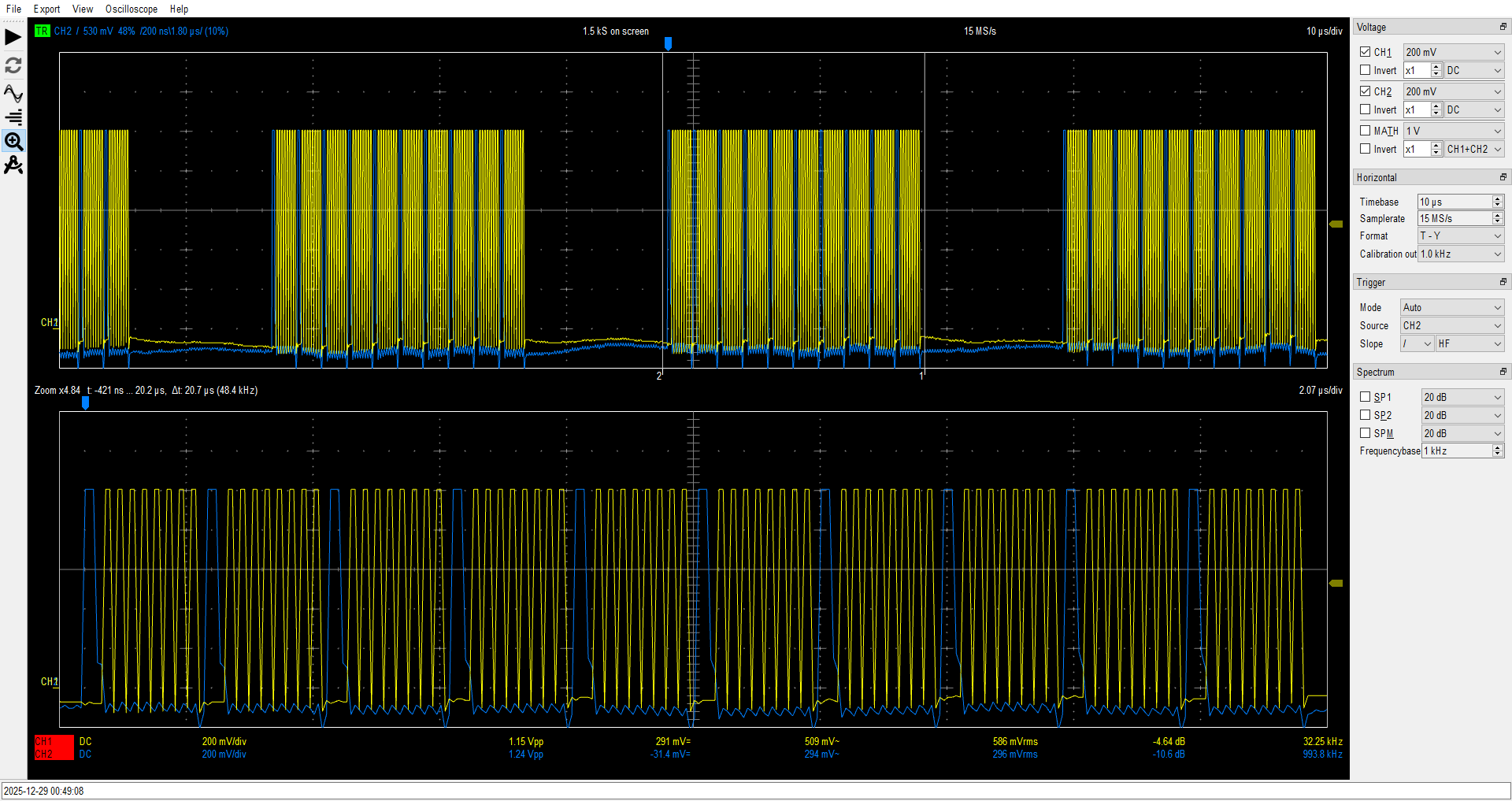Open the Export menu

46,9
